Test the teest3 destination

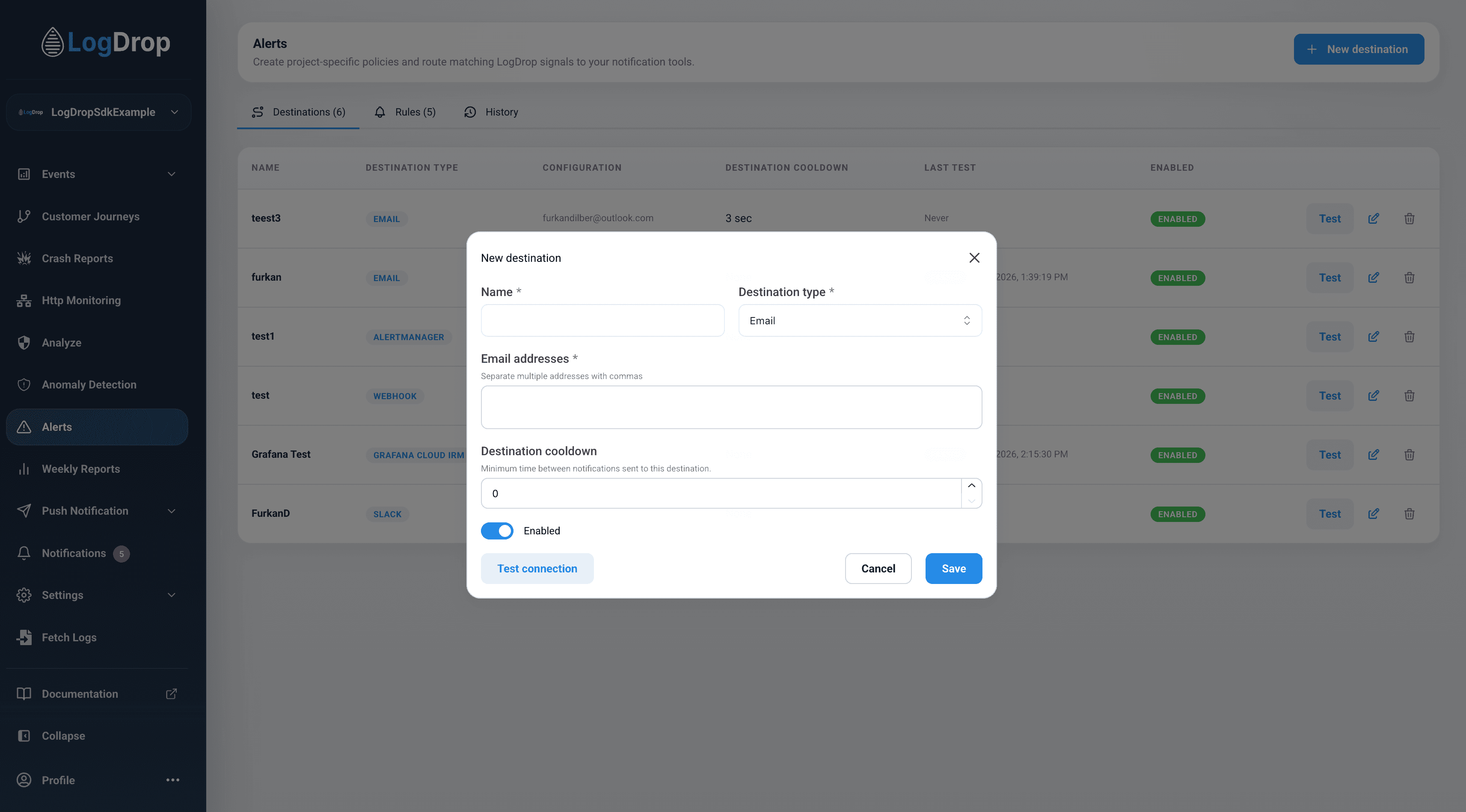pos(1329,219)
